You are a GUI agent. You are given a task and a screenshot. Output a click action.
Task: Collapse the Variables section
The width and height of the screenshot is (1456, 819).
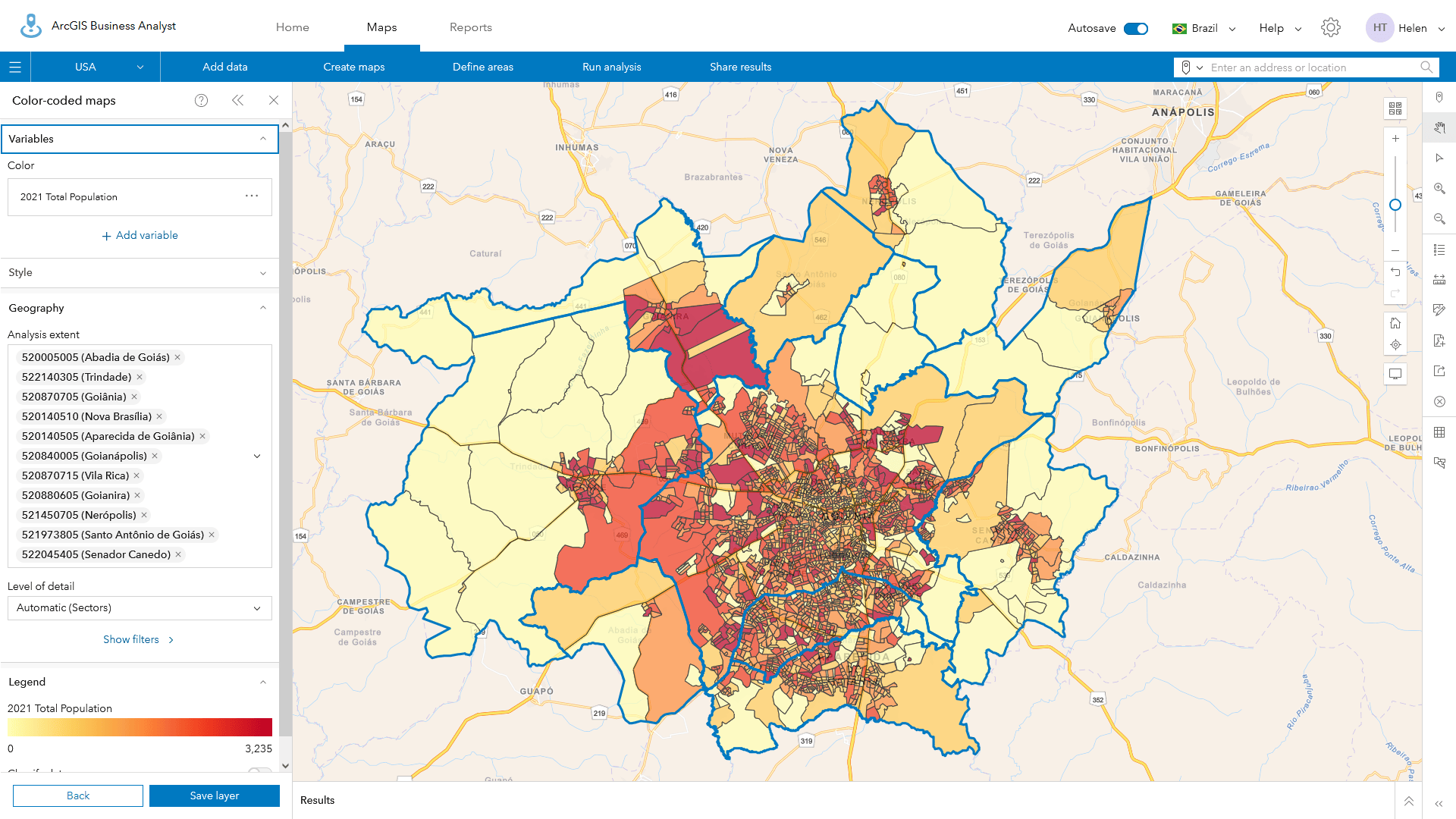point(263,139)
